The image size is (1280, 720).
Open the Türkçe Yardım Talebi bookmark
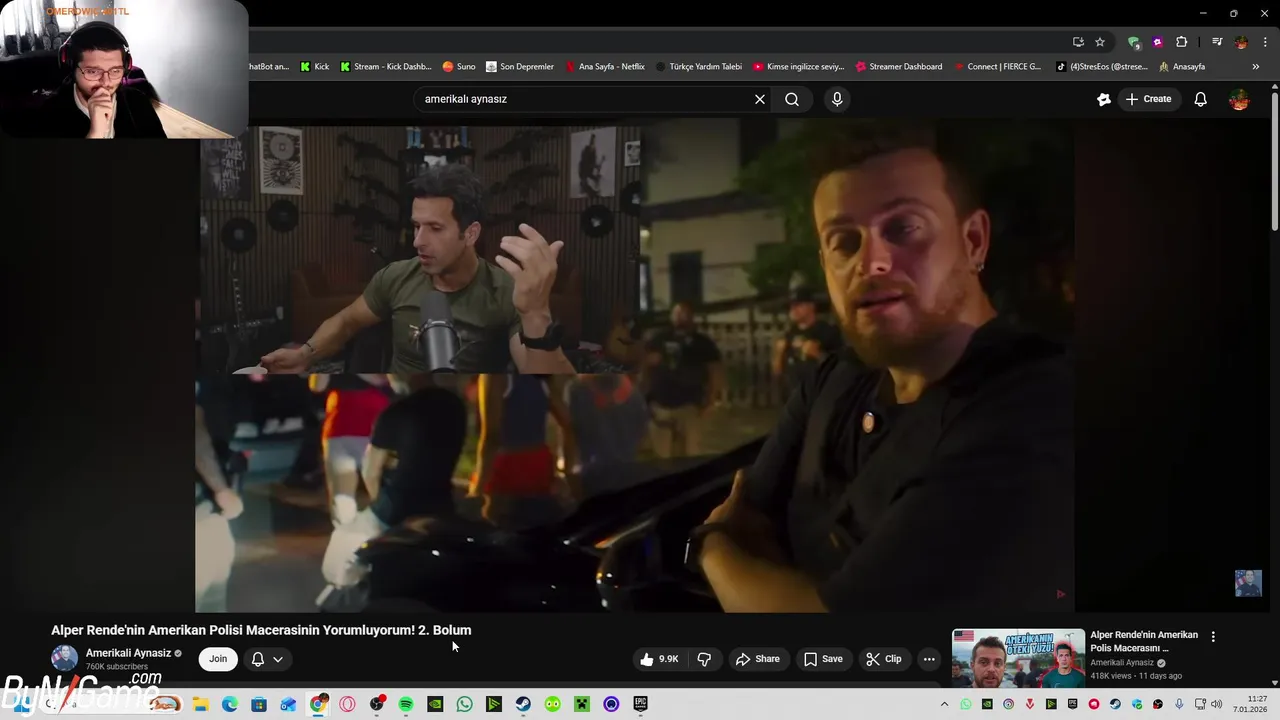pos(698,67)
